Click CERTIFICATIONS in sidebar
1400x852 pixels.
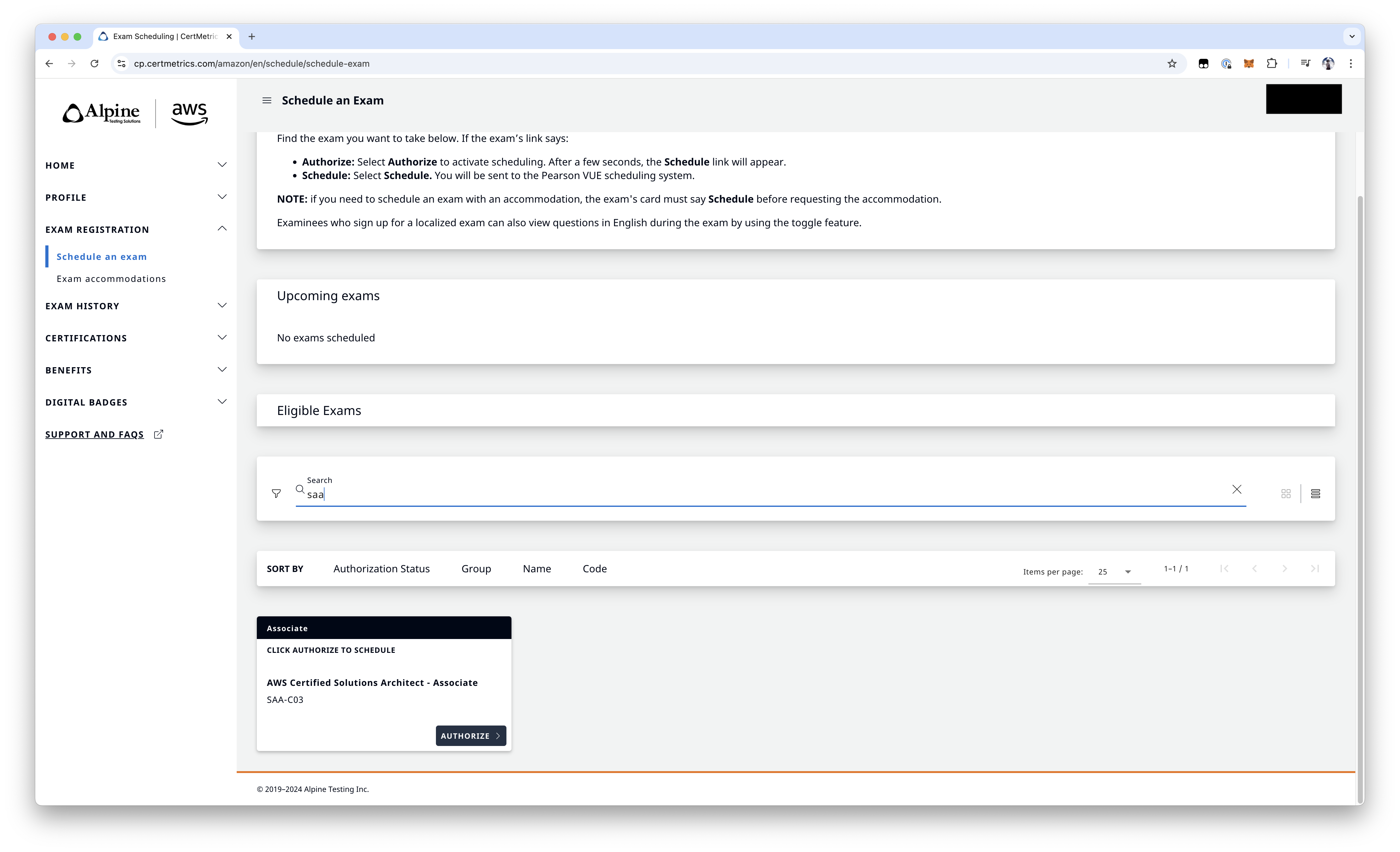[x=86, y=338]
